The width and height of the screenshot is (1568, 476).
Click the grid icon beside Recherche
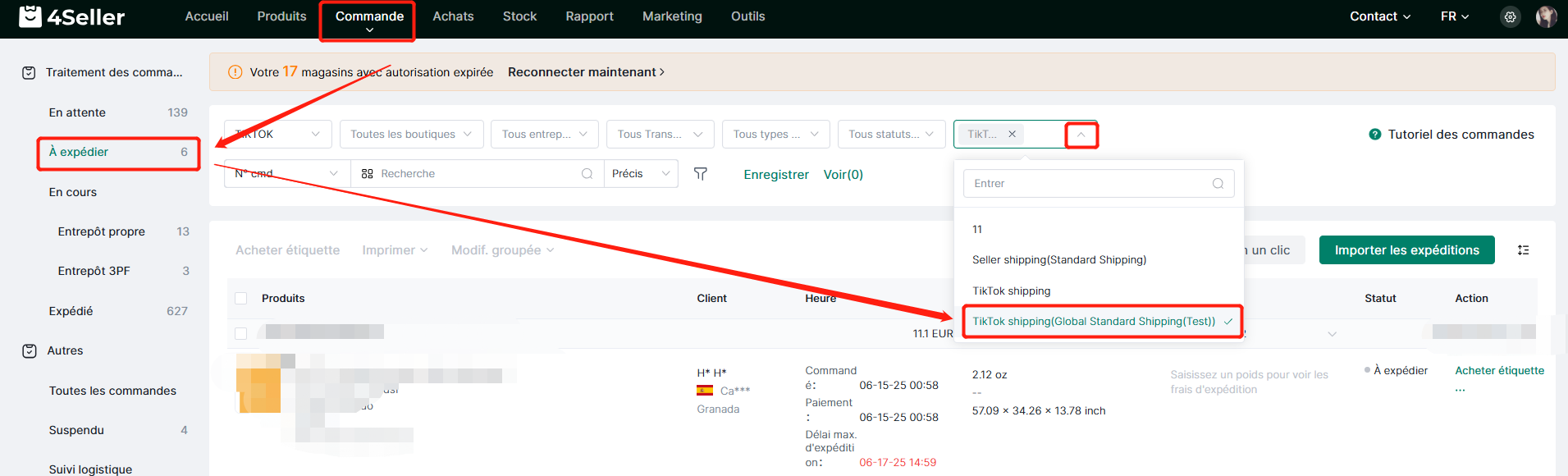(367, 174)
